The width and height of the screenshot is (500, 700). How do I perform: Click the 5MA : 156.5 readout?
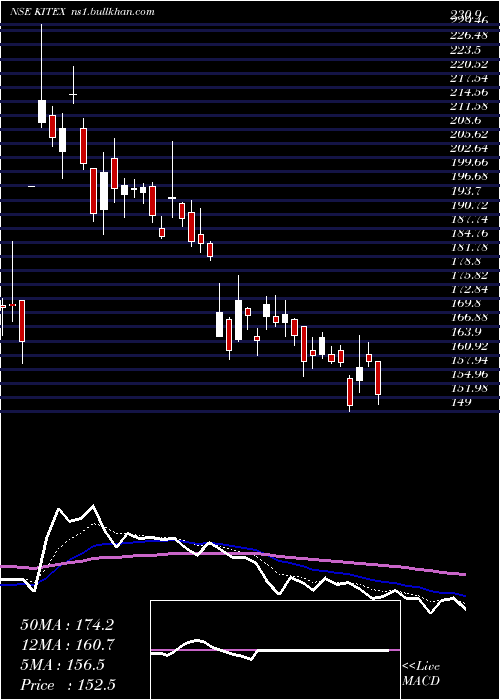(62, 665)
